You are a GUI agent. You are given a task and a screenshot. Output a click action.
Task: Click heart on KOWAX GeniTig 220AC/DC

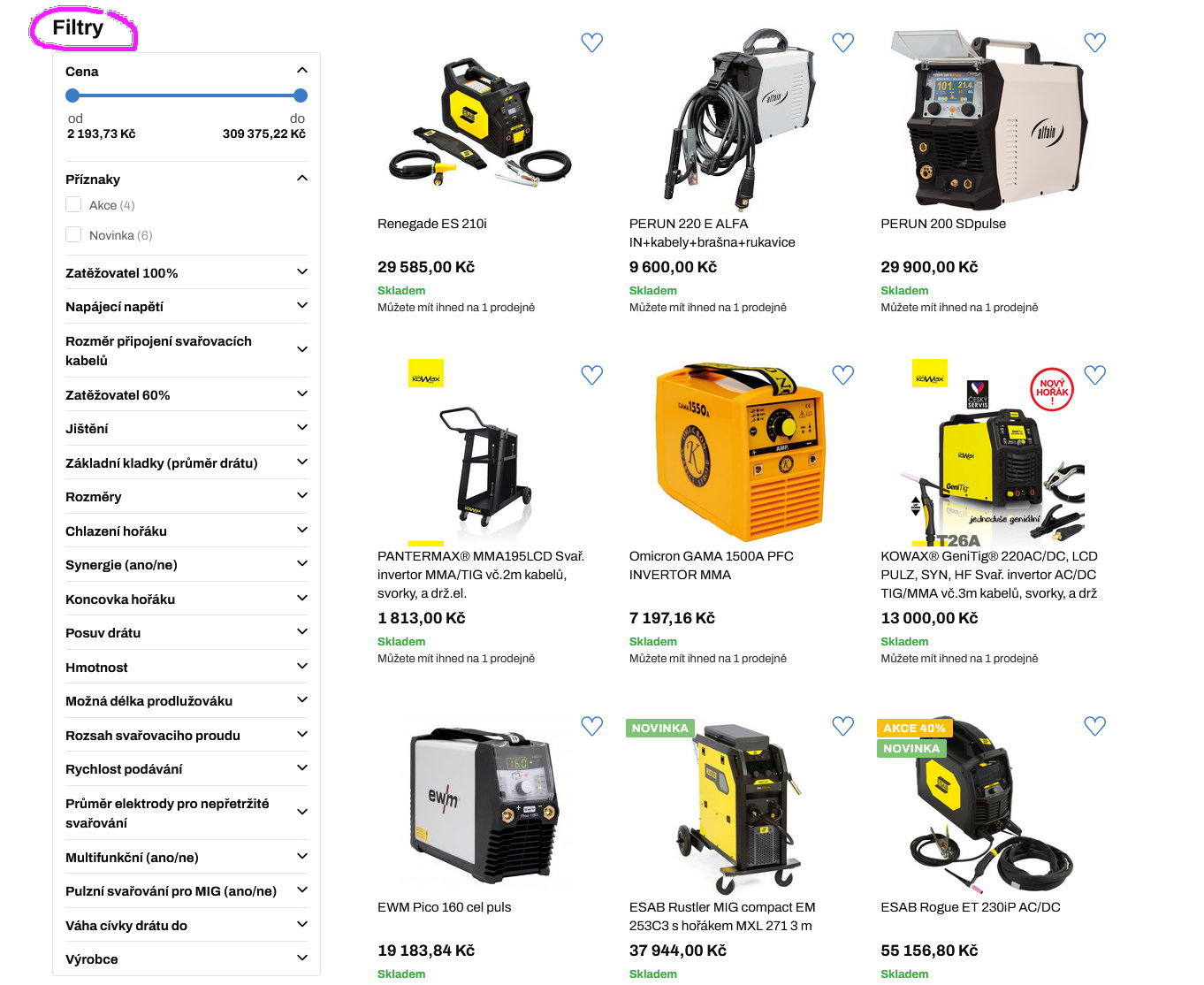click(x=1094, y=375)
